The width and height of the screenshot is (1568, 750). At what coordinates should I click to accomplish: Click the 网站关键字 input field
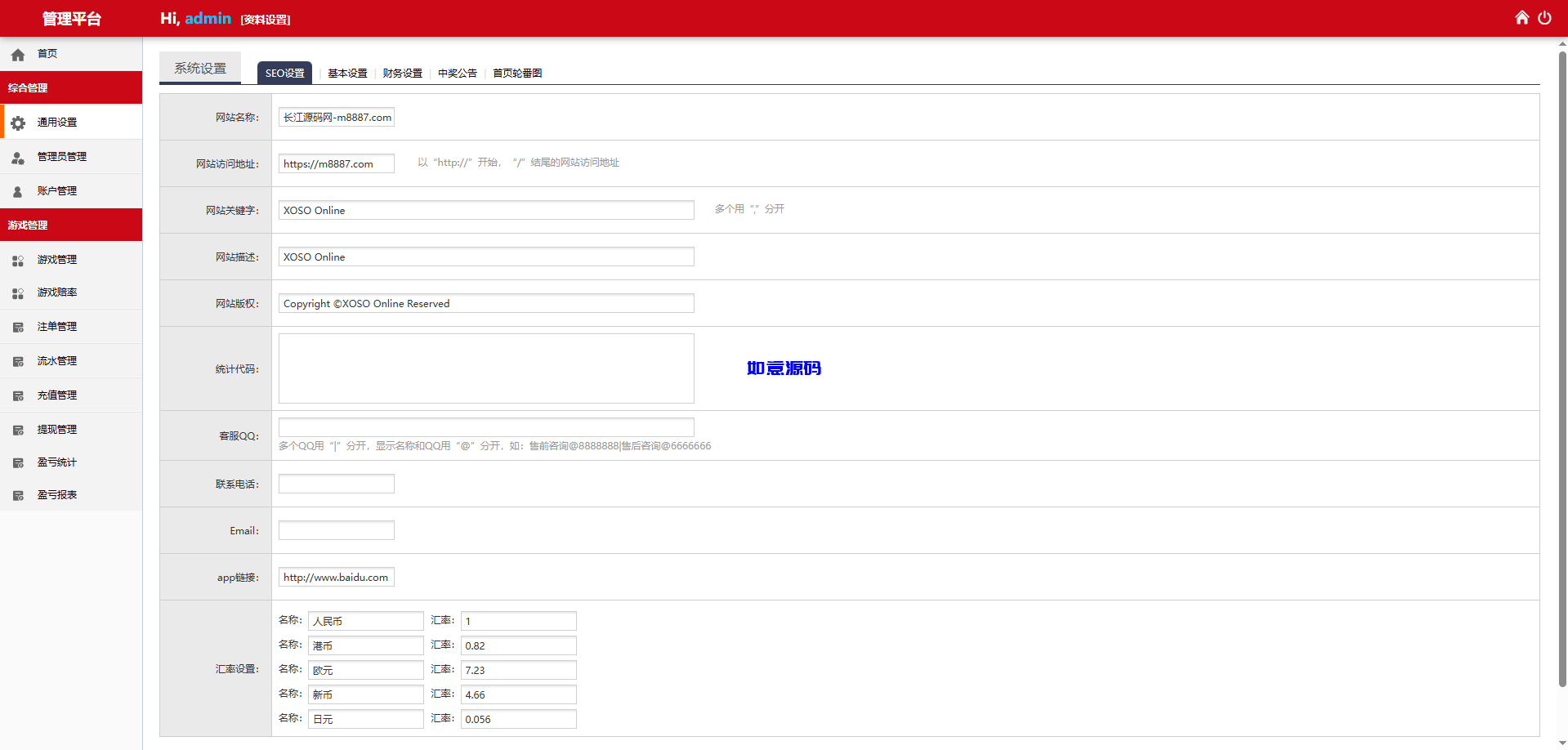tap(486, 210)
